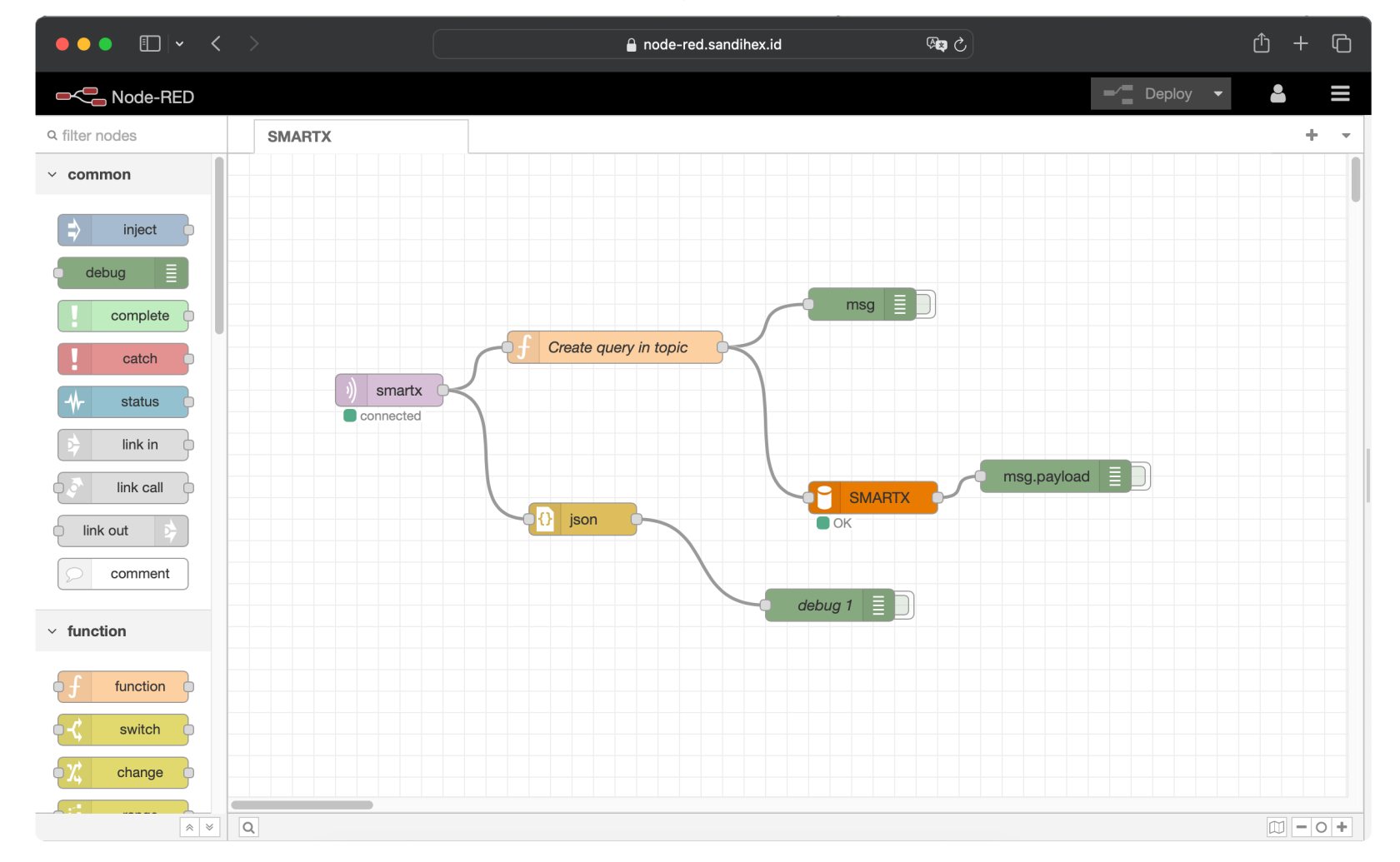Select the smartx MQTT input node
Image resolution: width=1400 pixels, height=862 pixels.
(389, 390)
